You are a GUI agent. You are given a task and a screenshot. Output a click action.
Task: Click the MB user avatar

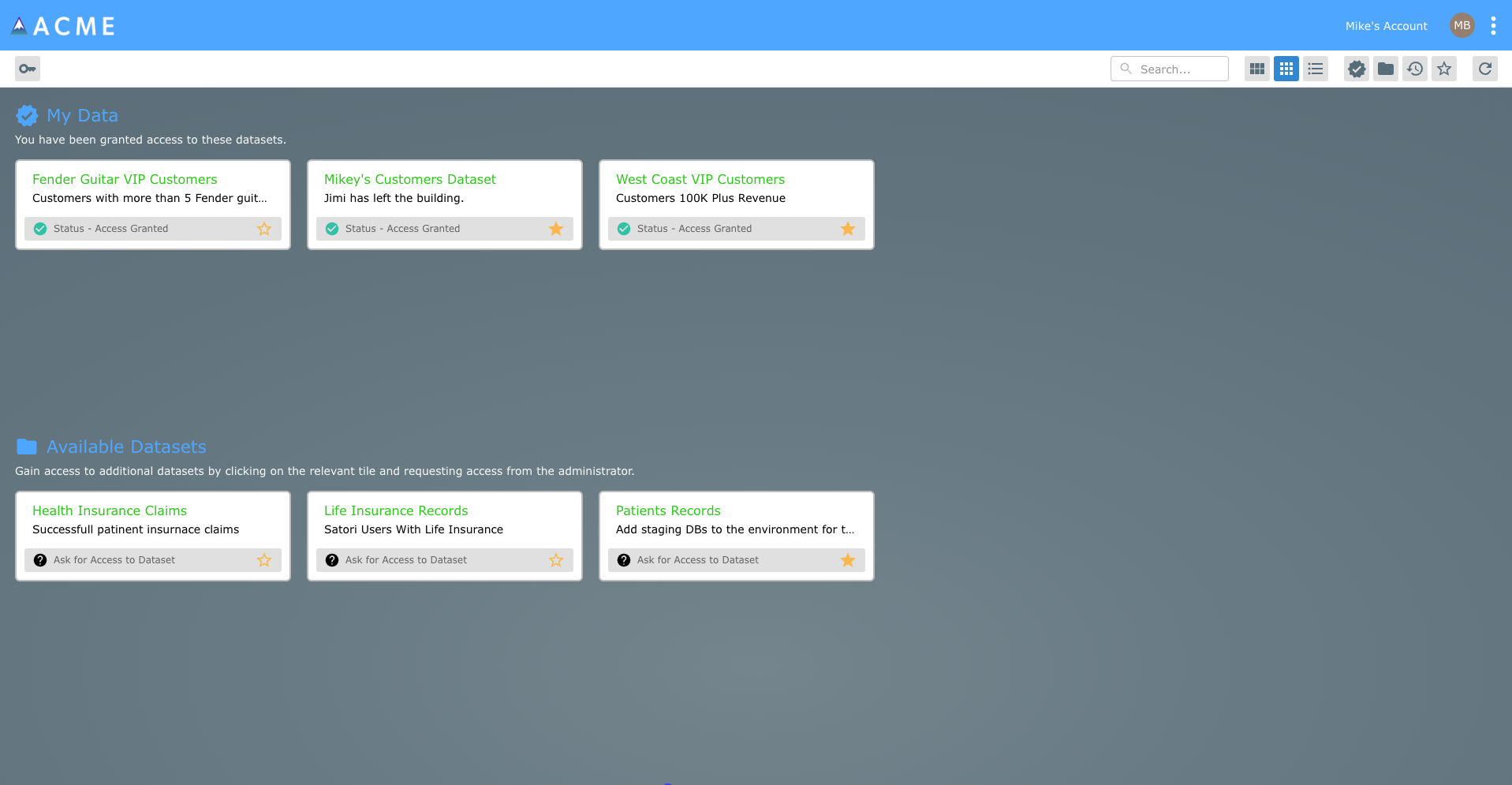[x=1462, y=25]
